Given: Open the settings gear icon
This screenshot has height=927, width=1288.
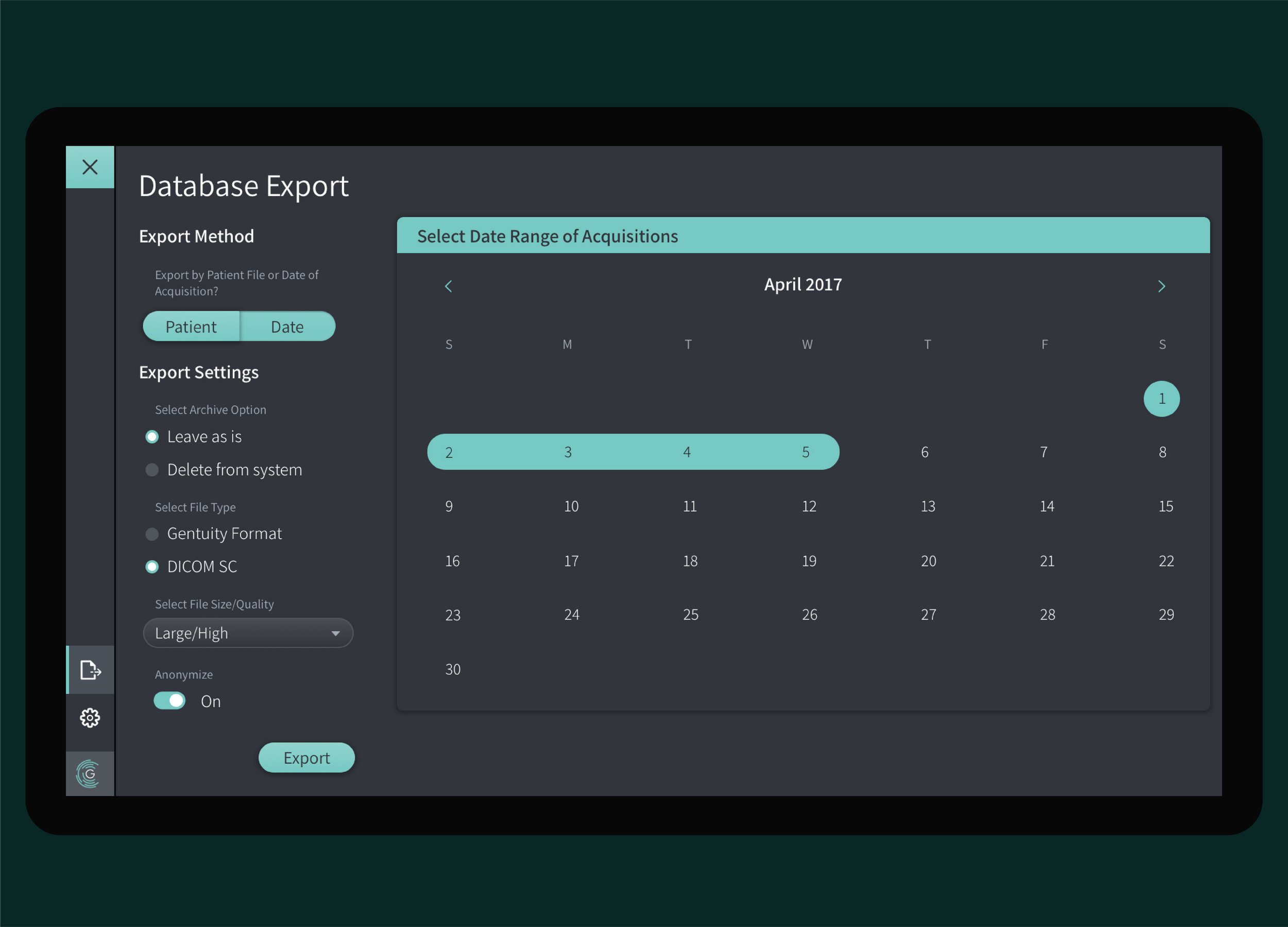Looking at the screenshot, I should 90,718.
